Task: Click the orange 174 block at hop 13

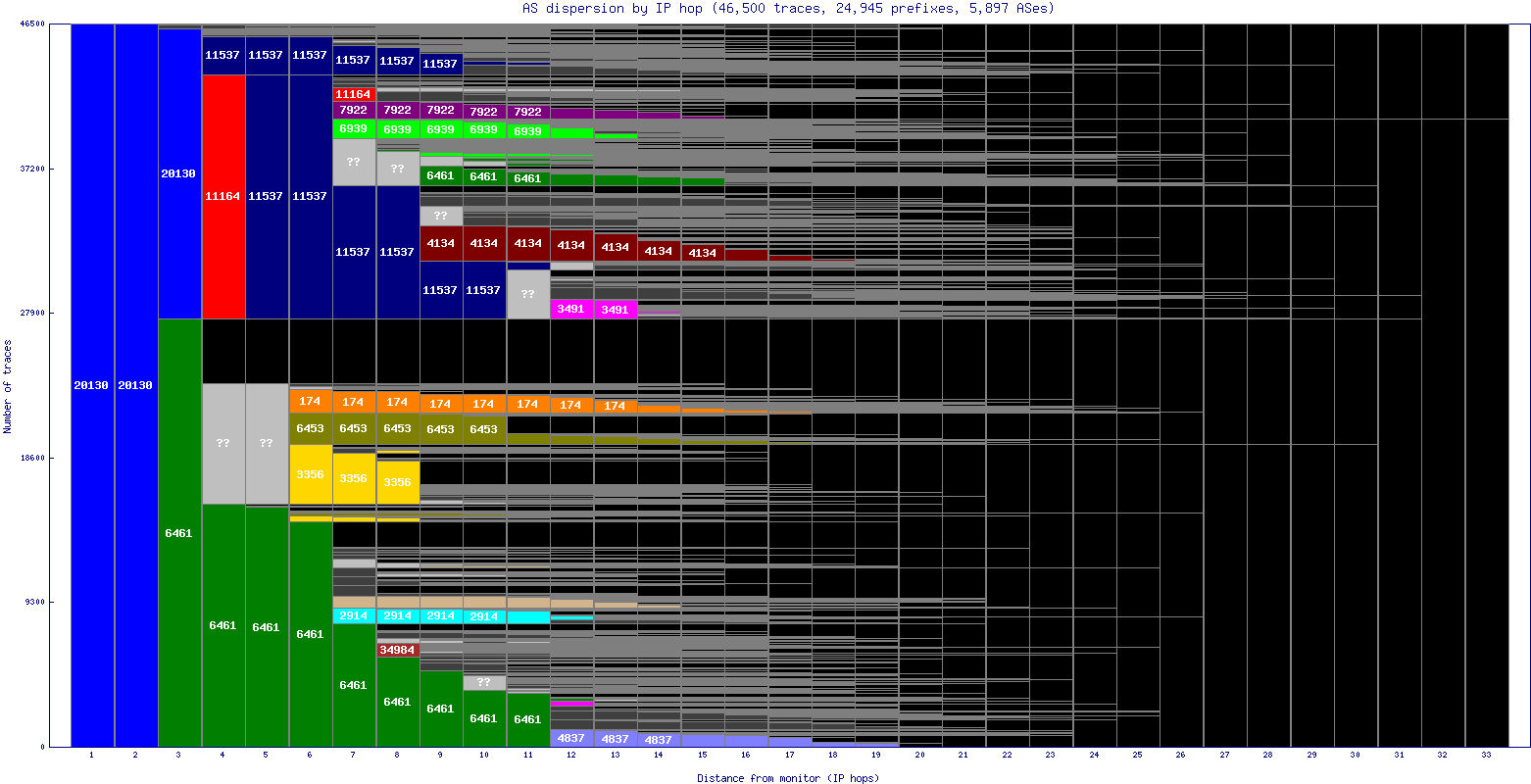Action: (615, 406)
